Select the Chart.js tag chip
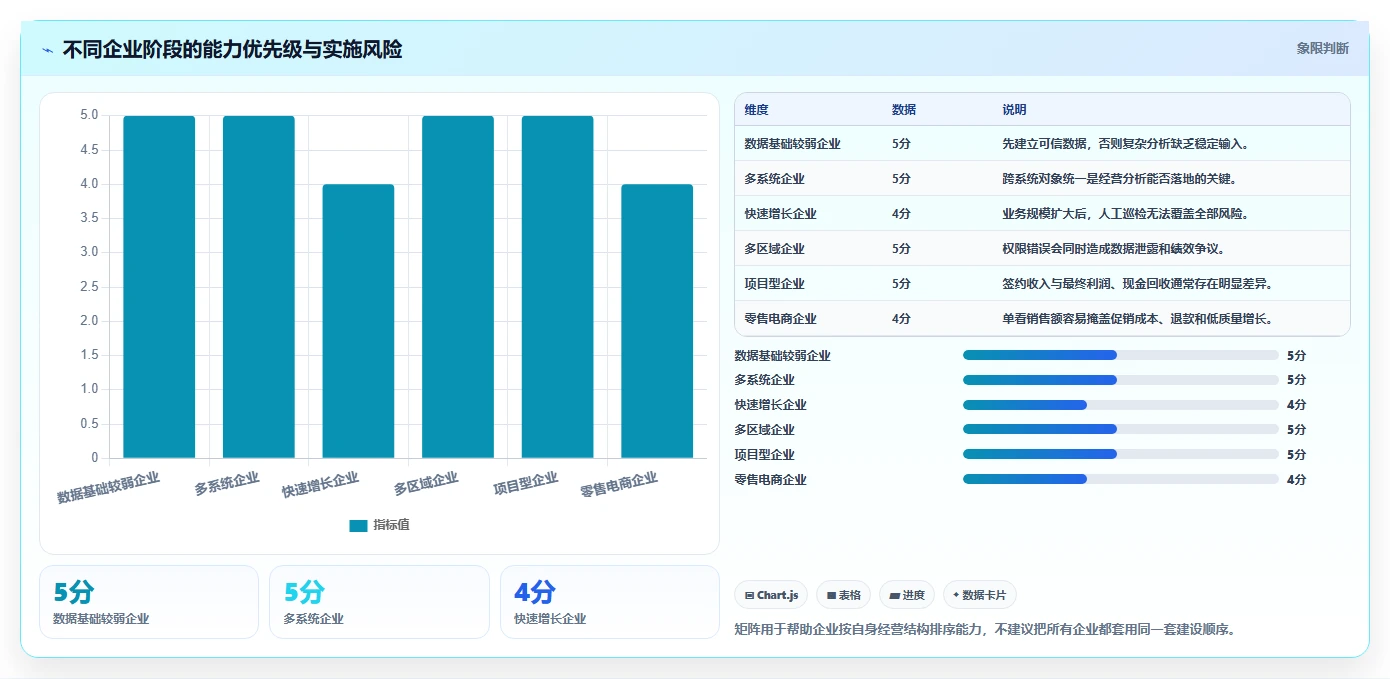1390x679 pixels. point(772,595)
